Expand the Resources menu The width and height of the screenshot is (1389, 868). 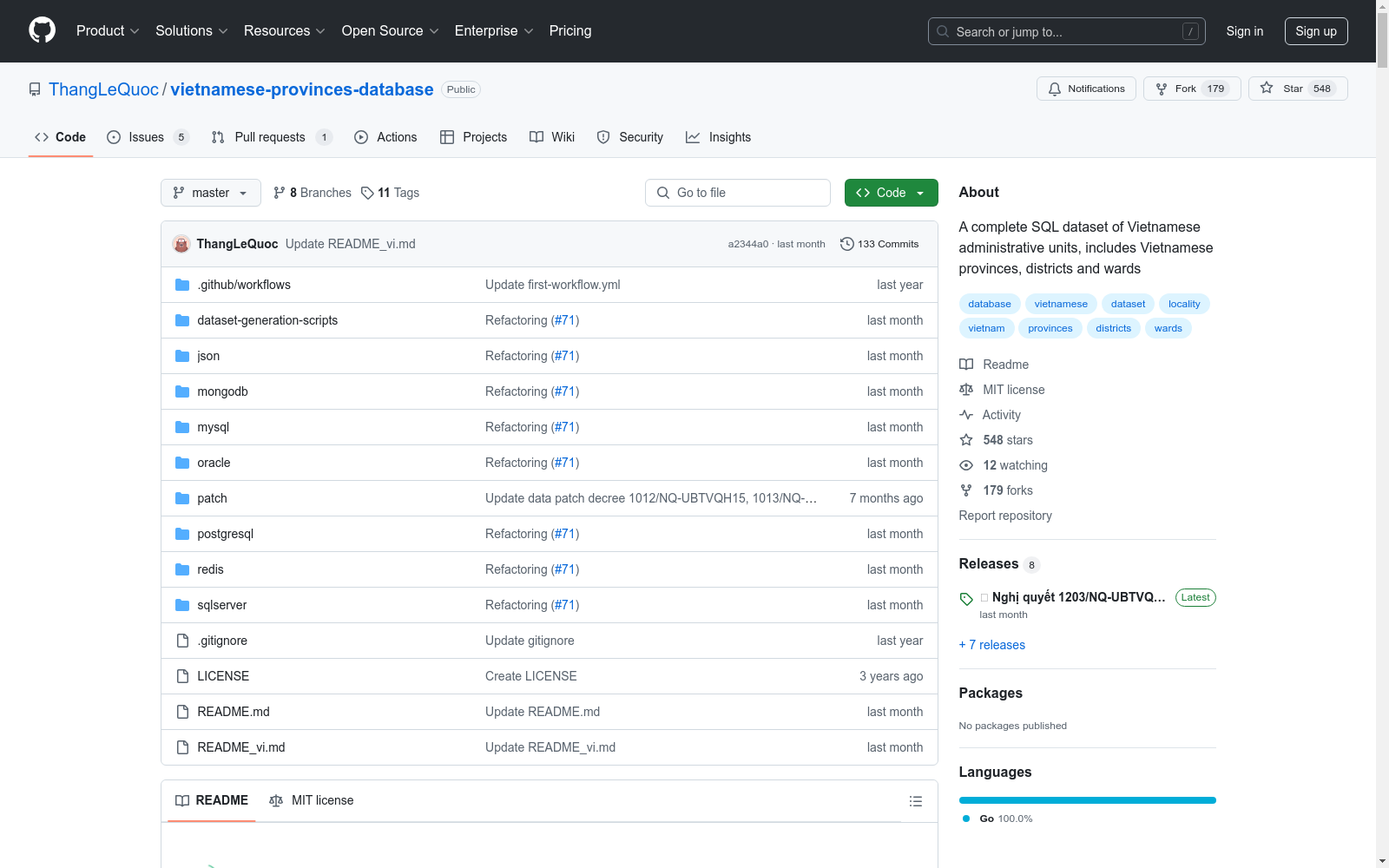coord(285,30)
